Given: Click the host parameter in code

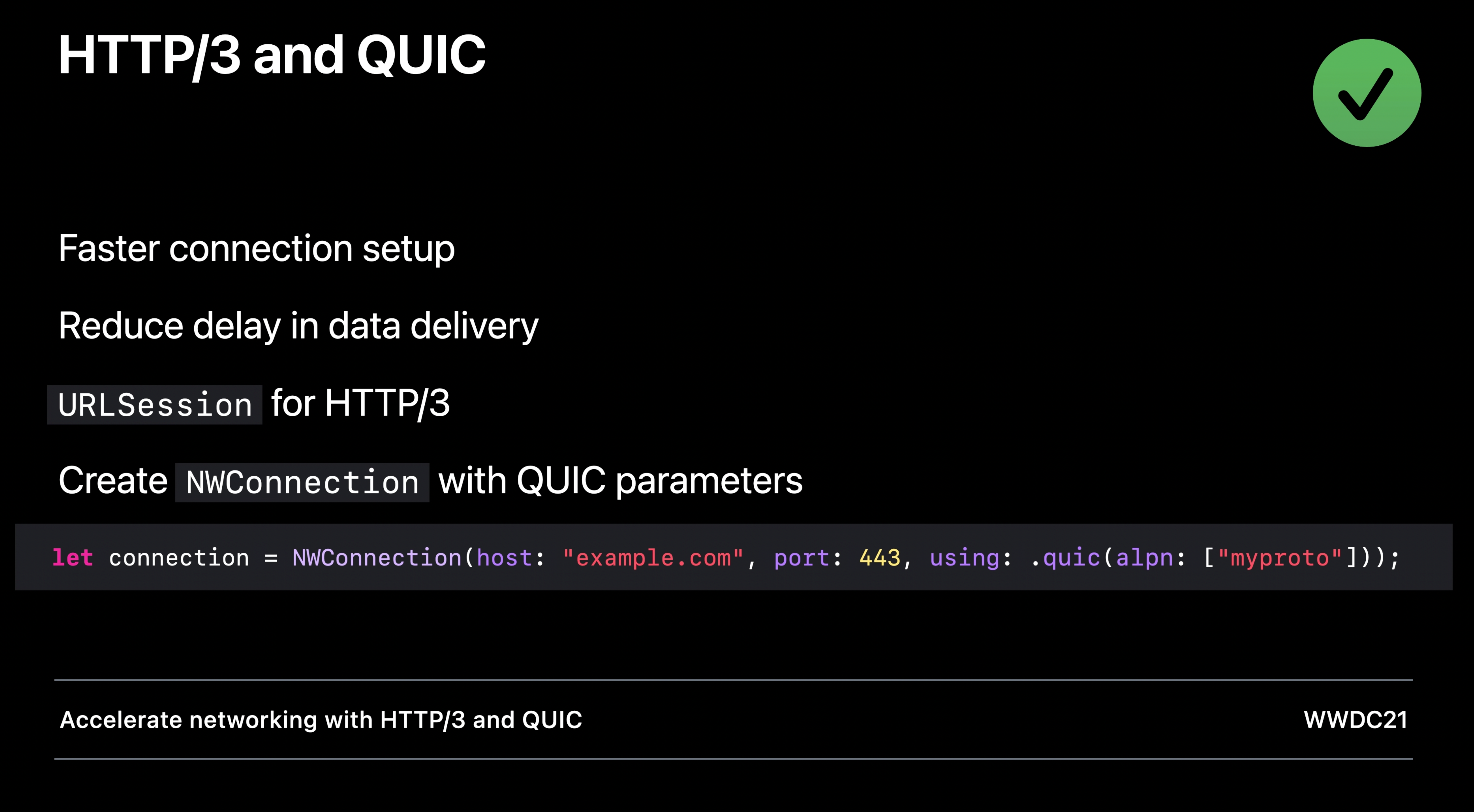Looking at the screenshot, I should coord(505,557).
